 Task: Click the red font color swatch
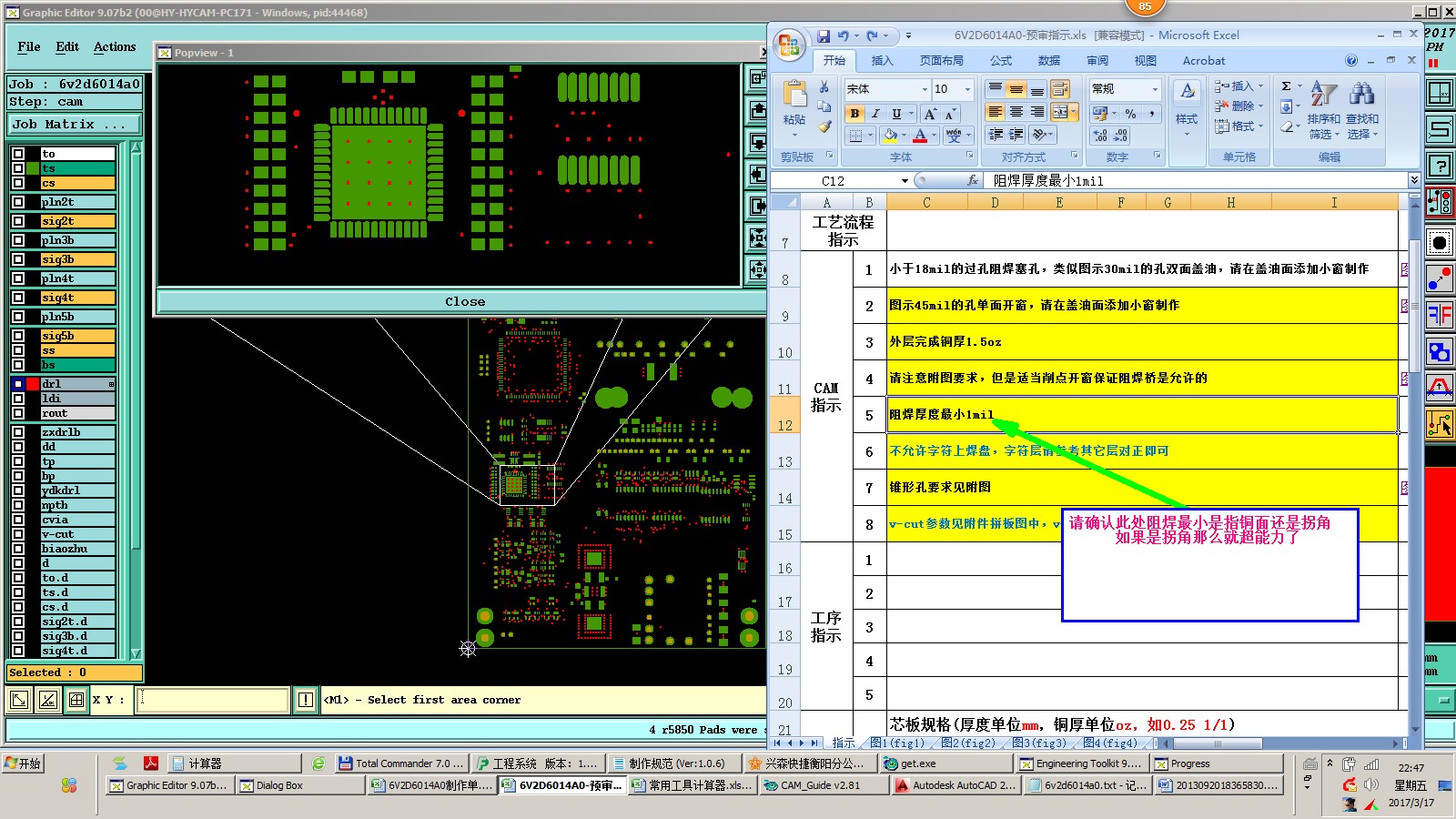click(x=920, y=136)
